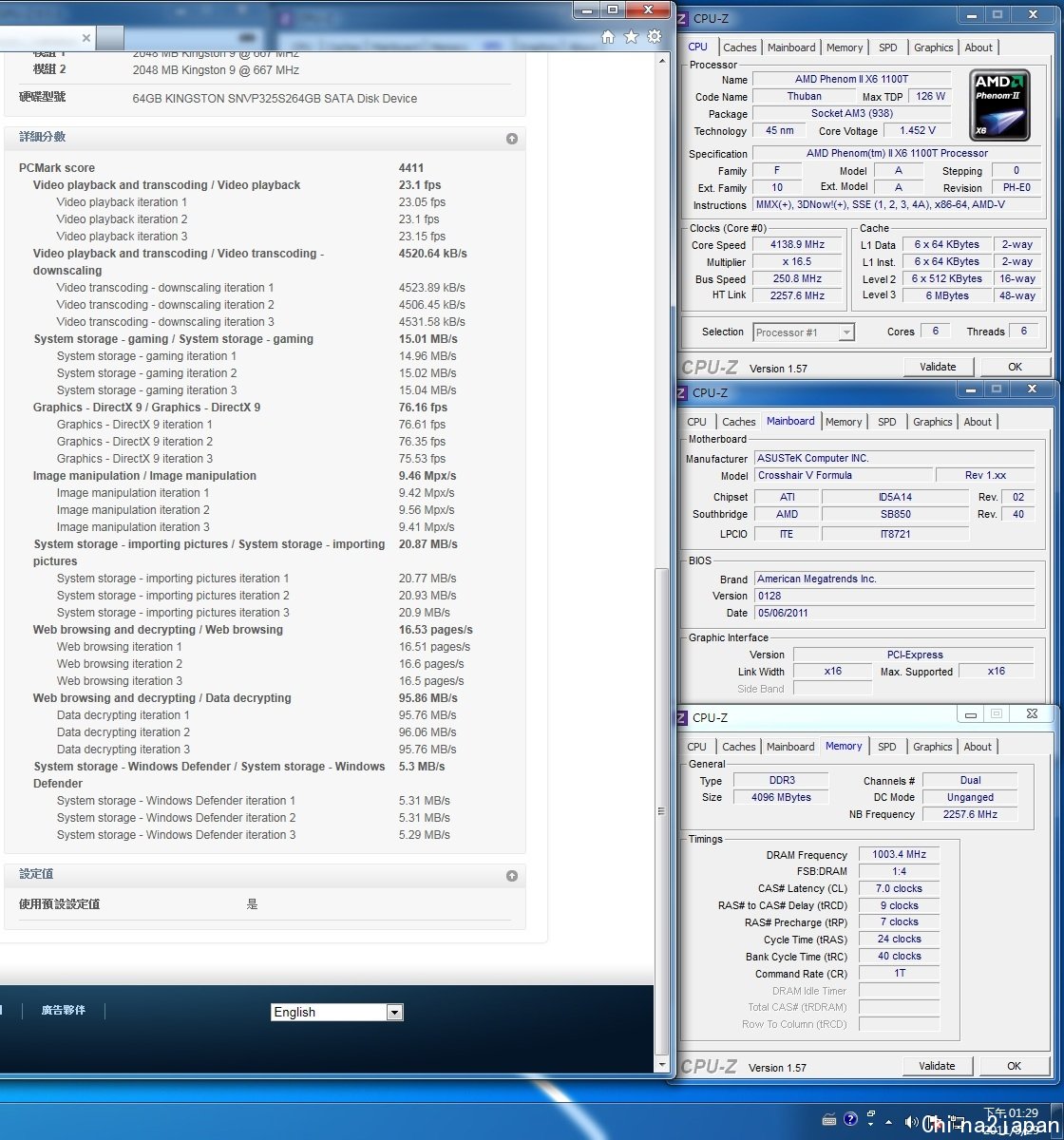
Task: Click the browser Favorites star icon
Action: (x=631, y=37)
